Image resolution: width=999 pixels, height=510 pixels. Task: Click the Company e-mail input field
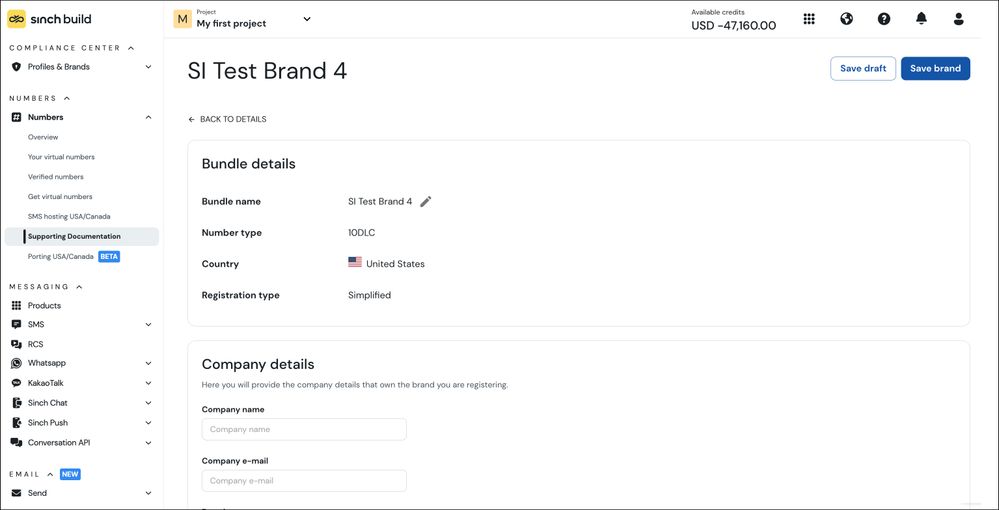click(304, 481)
